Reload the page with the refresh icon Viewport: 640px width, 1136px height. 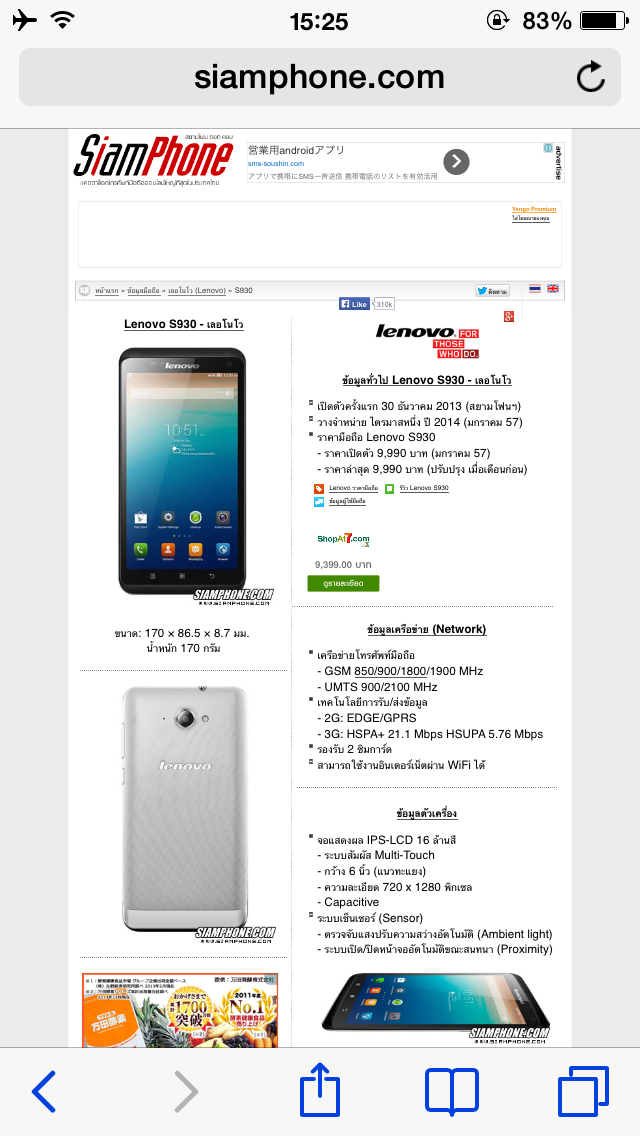tap(591, 77)
